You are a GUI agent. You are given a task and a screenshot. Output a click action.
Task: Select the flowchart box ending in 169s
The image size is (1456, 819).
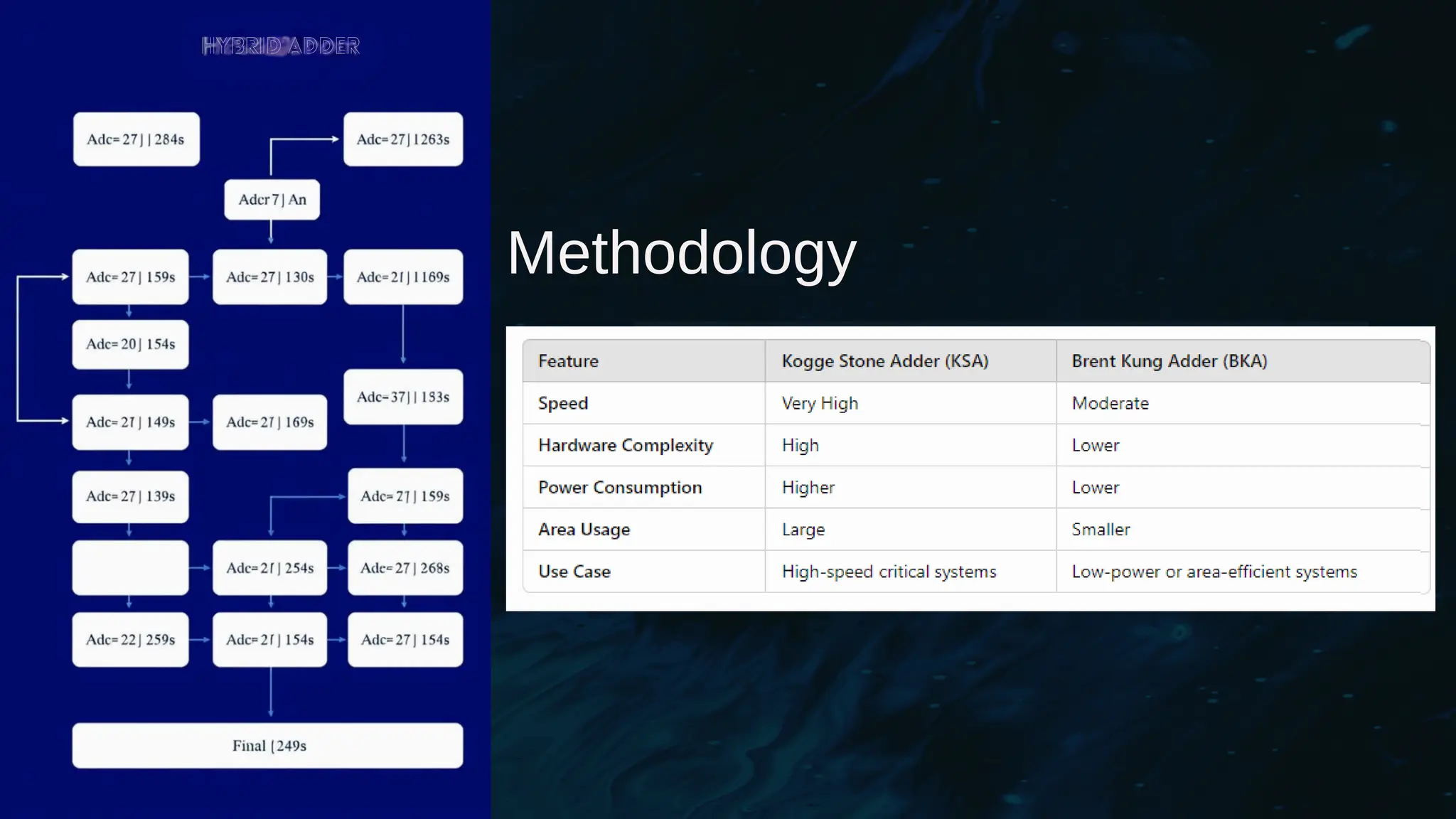270,422
